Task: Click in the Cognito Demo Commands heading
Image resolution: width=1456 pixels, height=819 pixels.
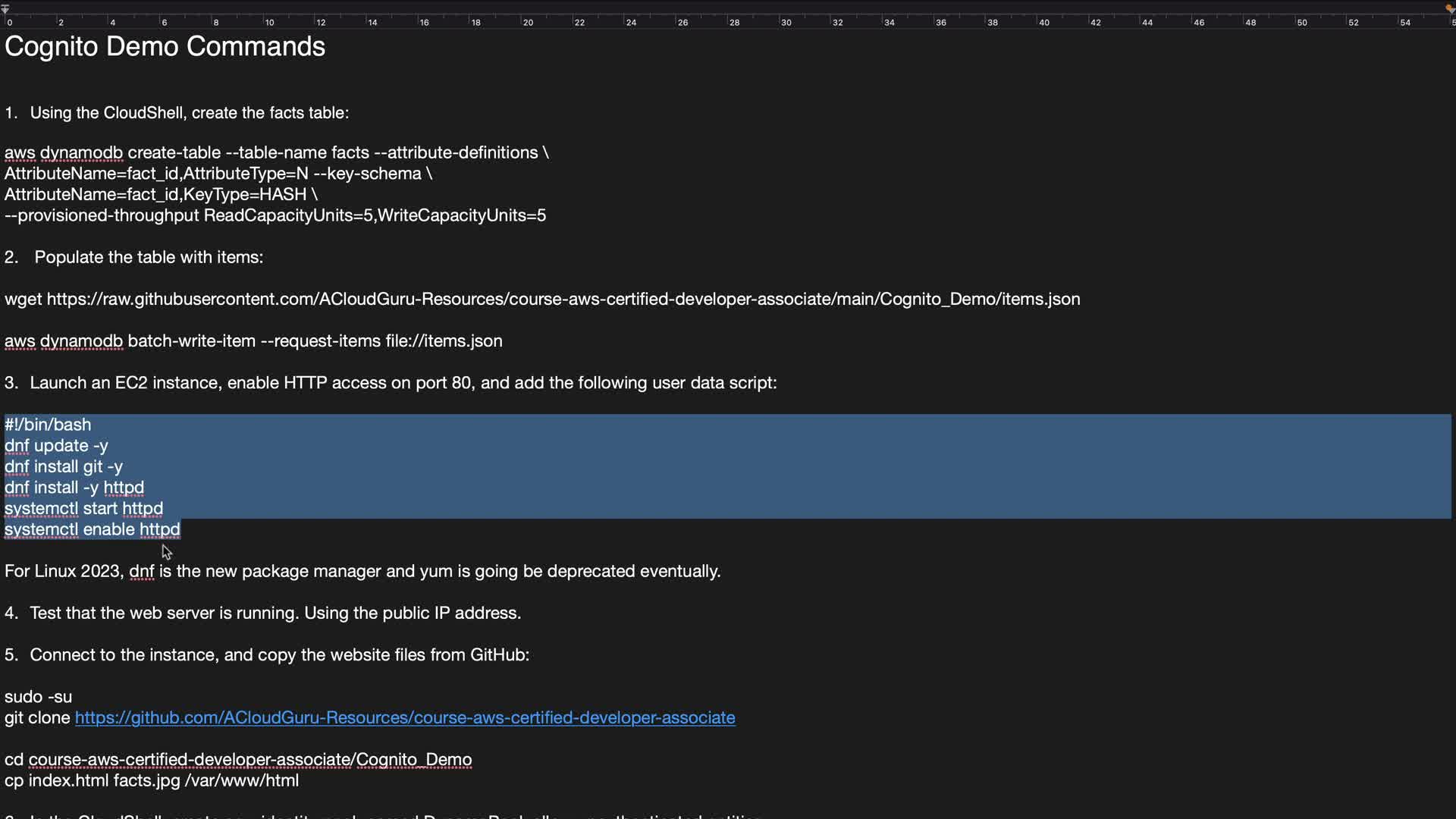Action: pos(165,47)
